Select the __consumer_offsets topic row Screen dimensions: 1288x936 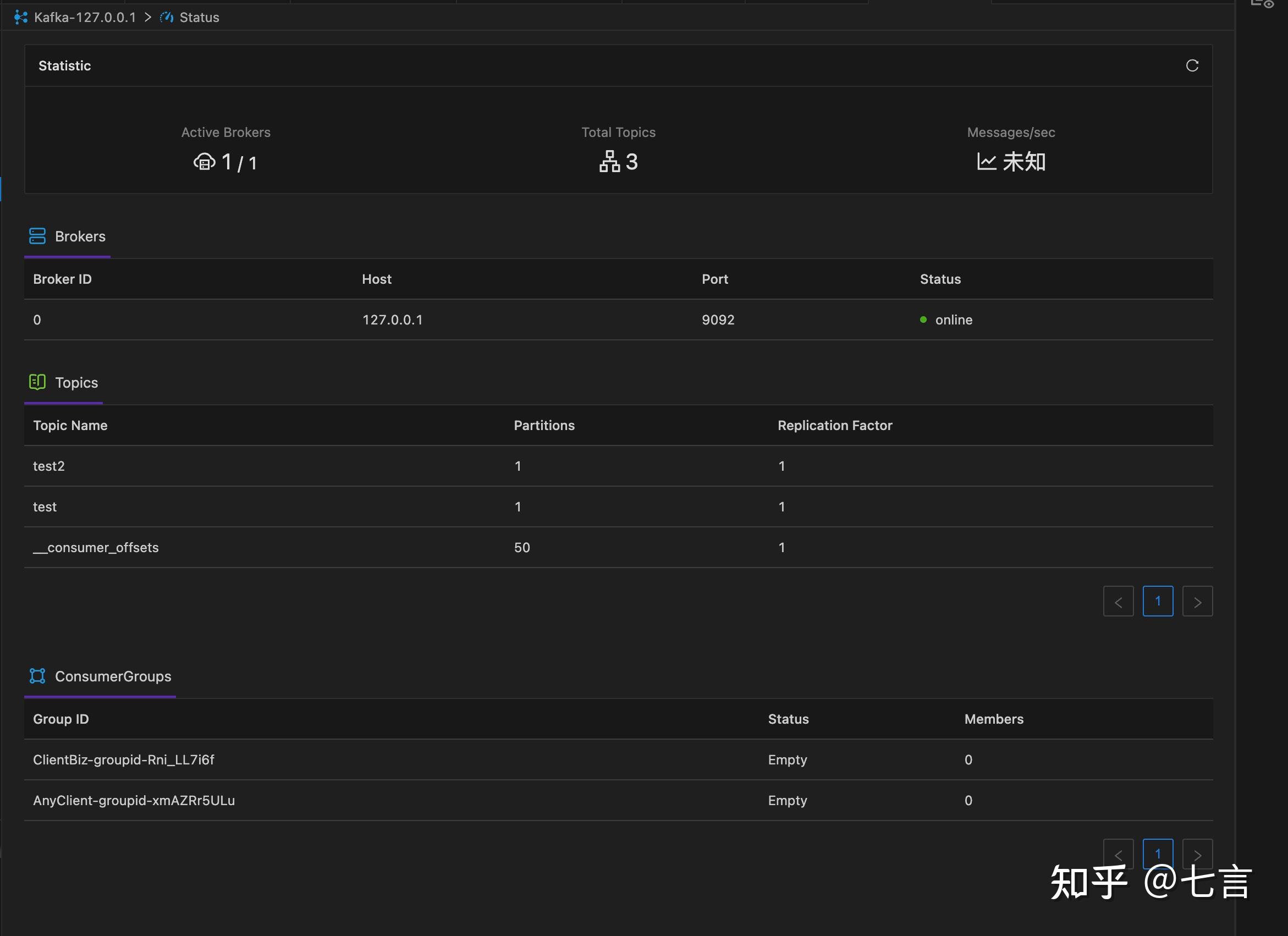coord(95,547)
